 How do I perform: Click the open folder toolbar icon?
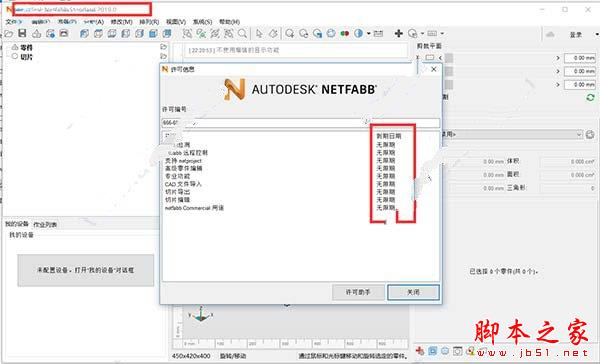point(8,34)
